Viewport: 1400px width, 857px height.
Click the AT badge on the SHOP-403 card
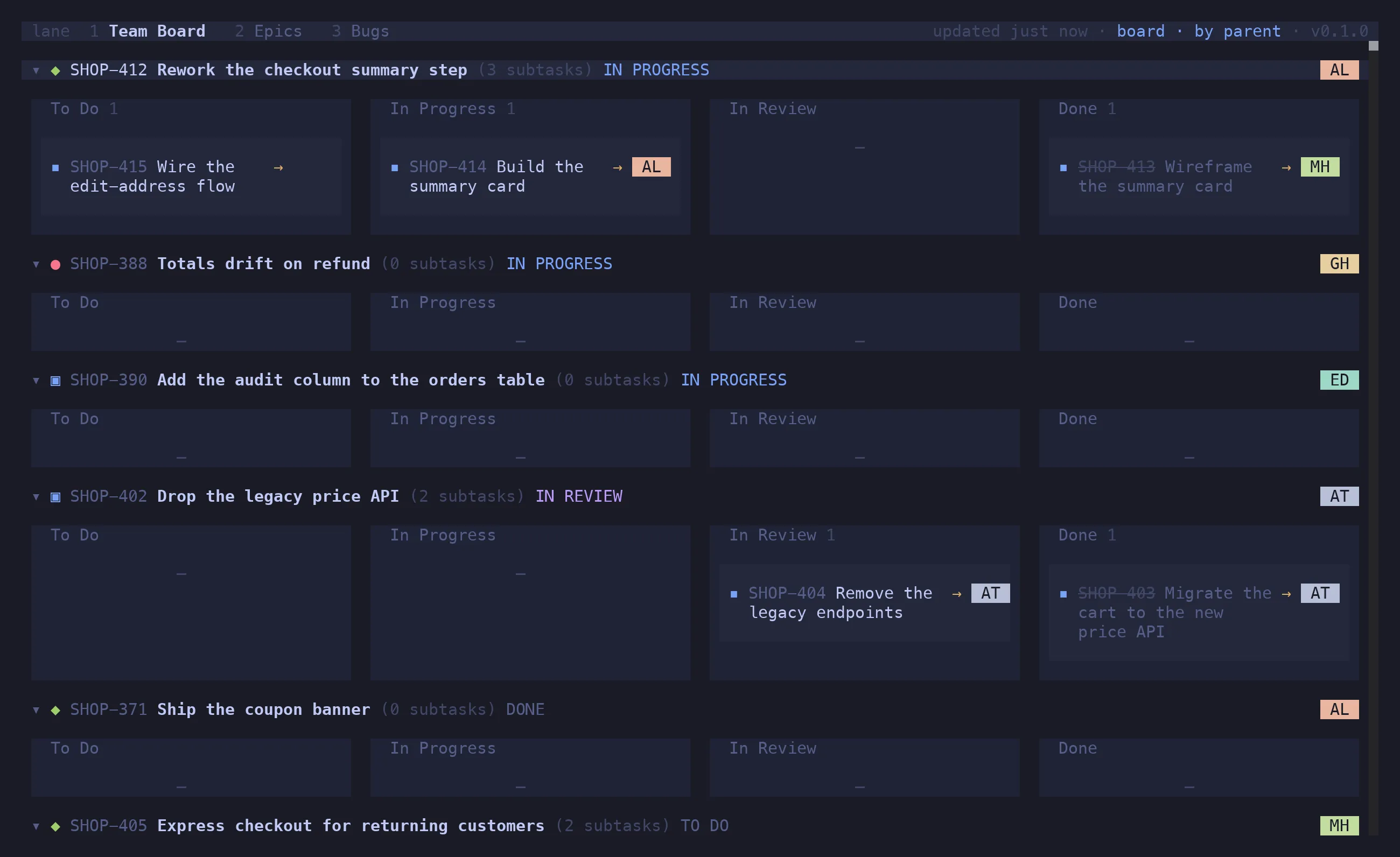1320,593
